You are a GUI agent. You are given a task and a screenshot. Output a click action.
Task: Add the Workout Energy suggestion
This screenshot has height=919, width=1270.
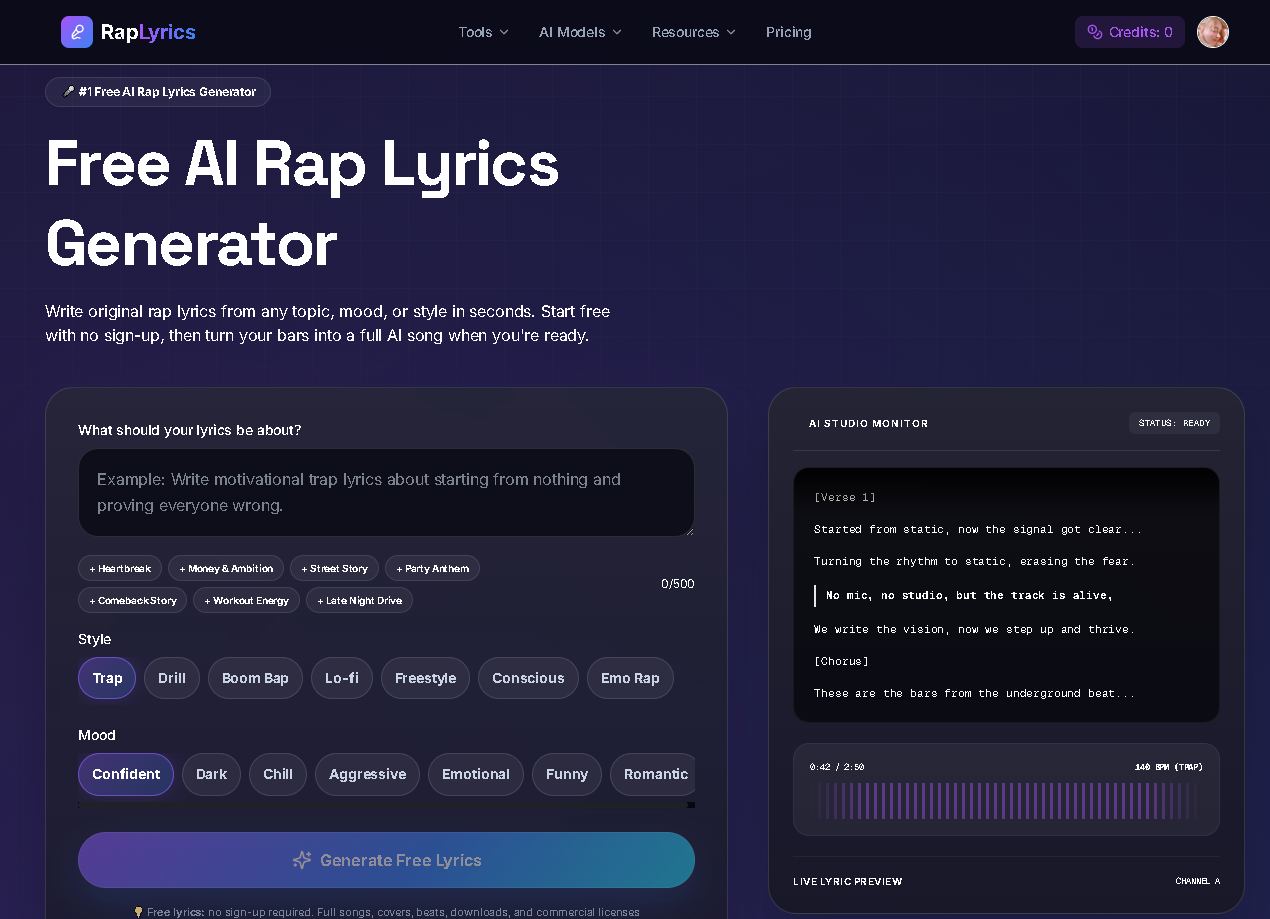coord(246,600)
